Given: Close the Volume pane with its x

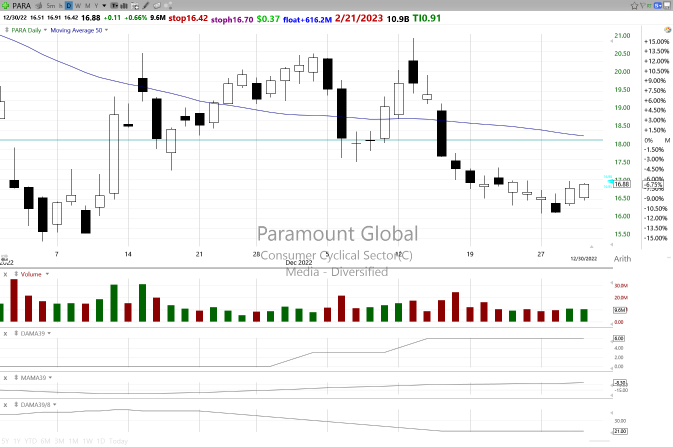Looking at the screenshot, I should [5, 273].
